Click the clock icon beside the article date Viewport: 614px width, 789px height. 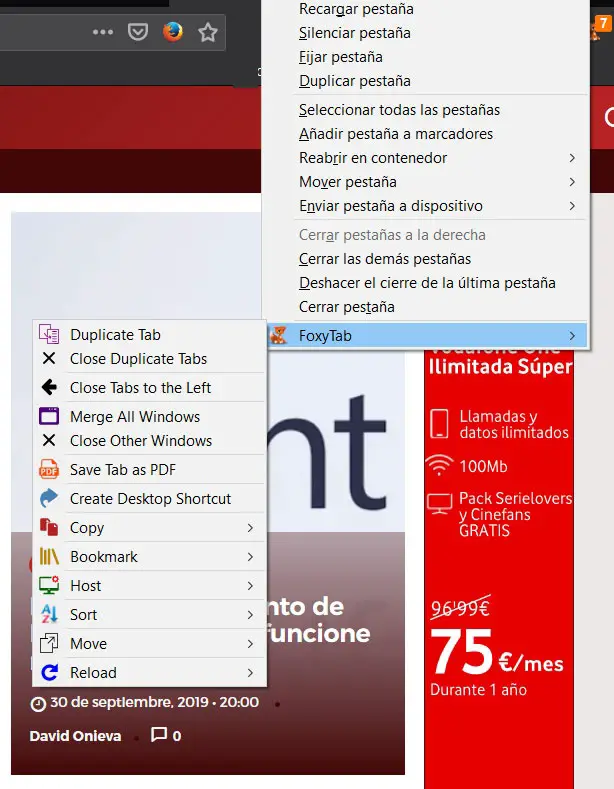(x=38, y=703)
